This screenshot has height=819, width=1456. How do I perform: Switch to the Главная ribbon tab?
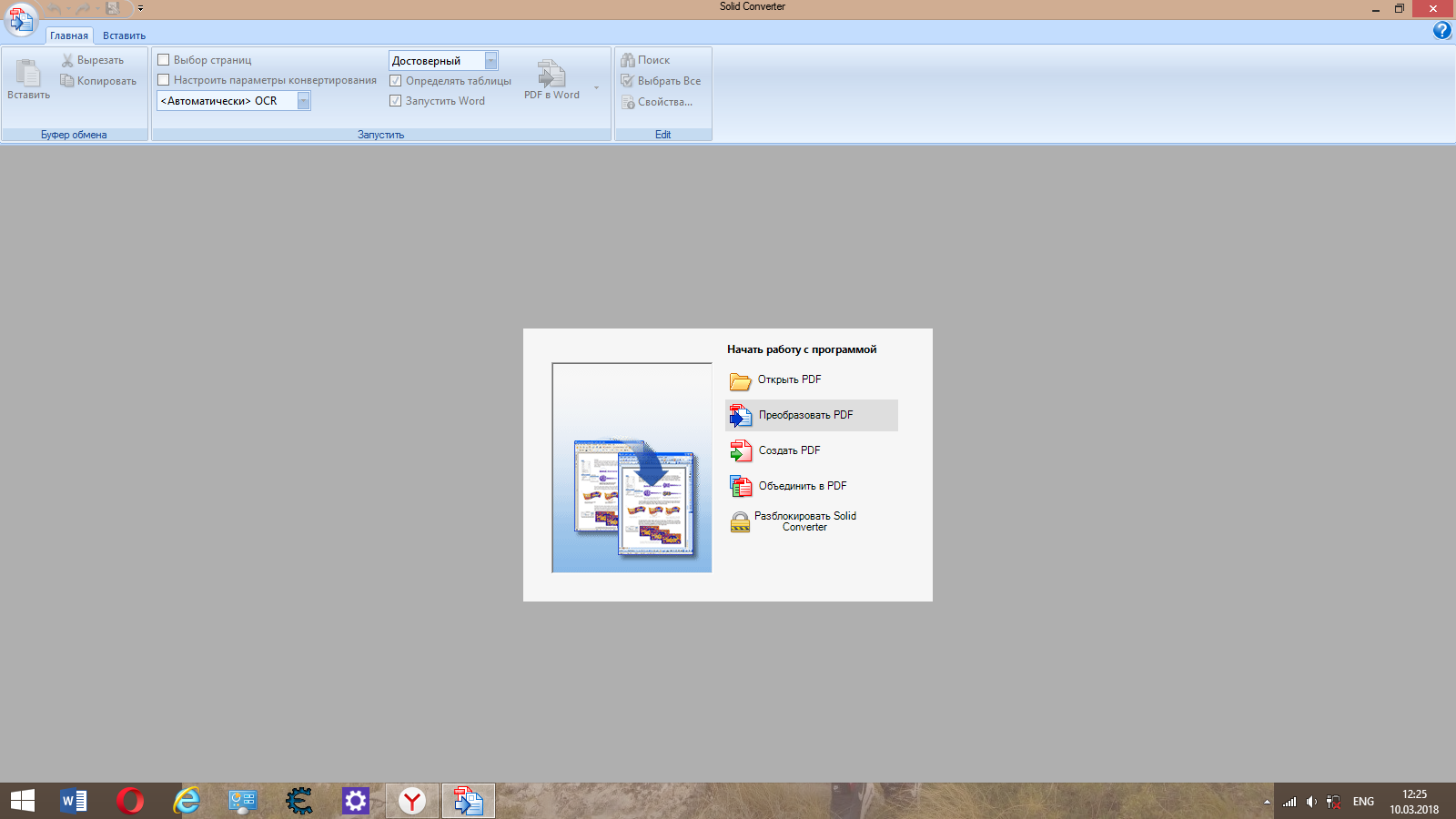(69, 35)
